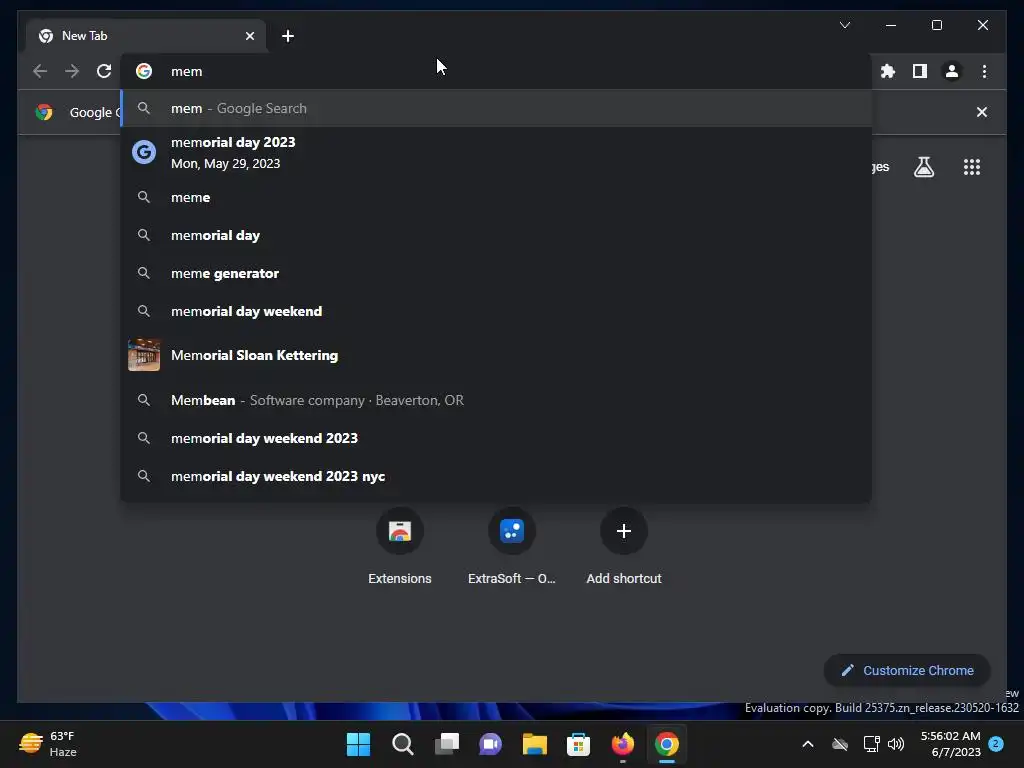Launch the Chat app from taskbar
Viewport: 1024px width, 768px height.
tap(490, 744)
